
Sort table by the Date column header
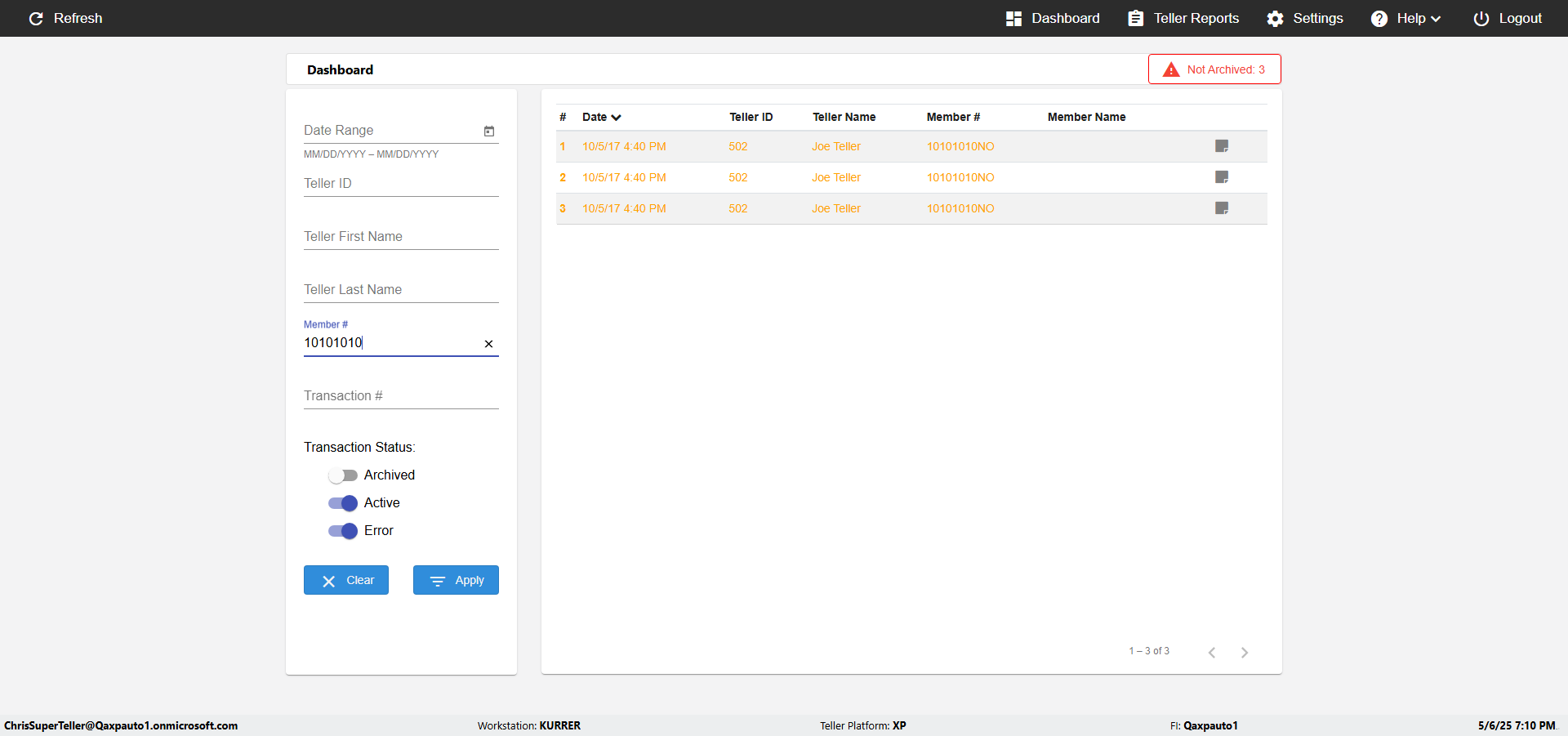tap(601, 117)
